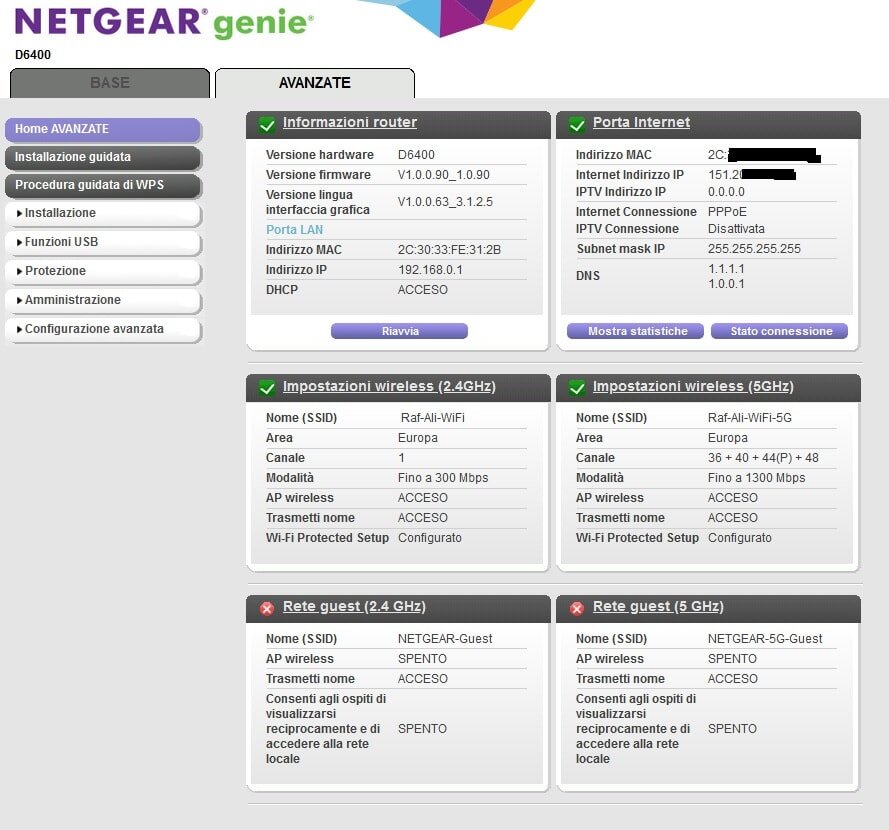Click the NETGEAR genie logo
The height and width of the screenshot is (830, 889).
click(x=164, y=22)
